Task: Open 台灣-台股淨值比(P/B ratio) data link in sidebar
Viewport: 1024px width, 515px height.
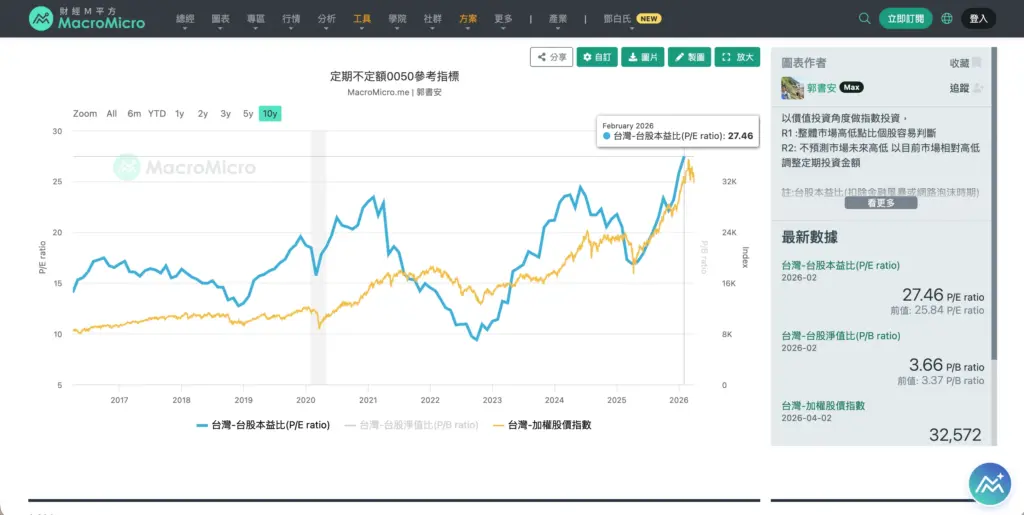Action: coord(840,336)
